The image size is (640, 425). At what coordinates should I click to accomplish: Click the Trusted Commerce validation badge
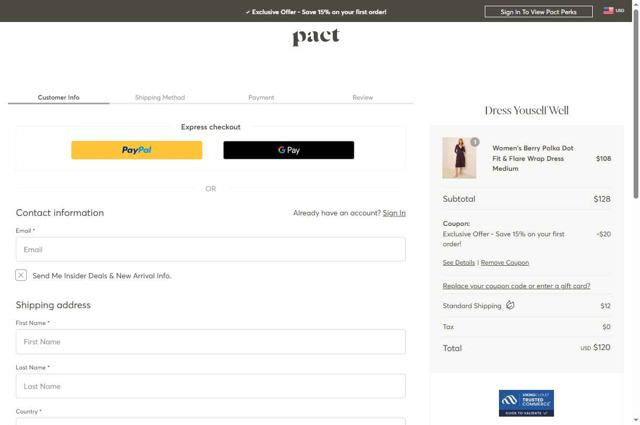(526, 403)
